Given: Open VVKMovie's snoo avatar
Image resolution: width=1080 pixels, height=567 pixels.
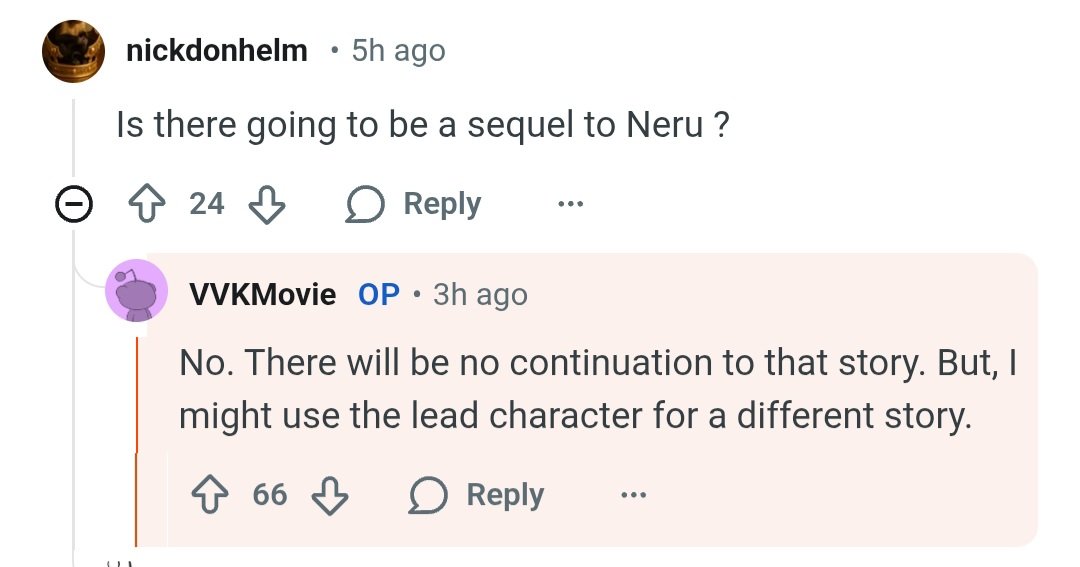Looking at the screenshot, I should coord(137,290).
